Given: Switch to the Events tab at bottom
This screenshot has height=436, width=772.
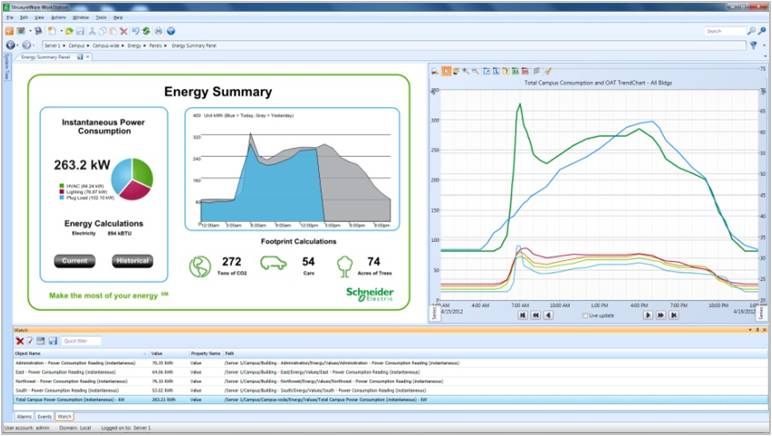Looking at the screenshot, I should pos(45,416).
